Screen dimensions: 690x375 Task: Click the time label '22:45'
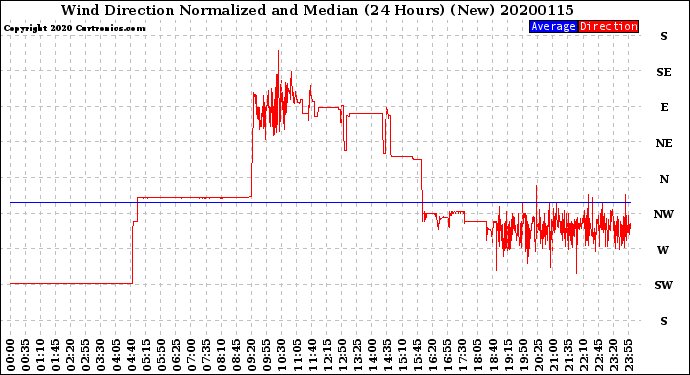(x=597, y=355)
